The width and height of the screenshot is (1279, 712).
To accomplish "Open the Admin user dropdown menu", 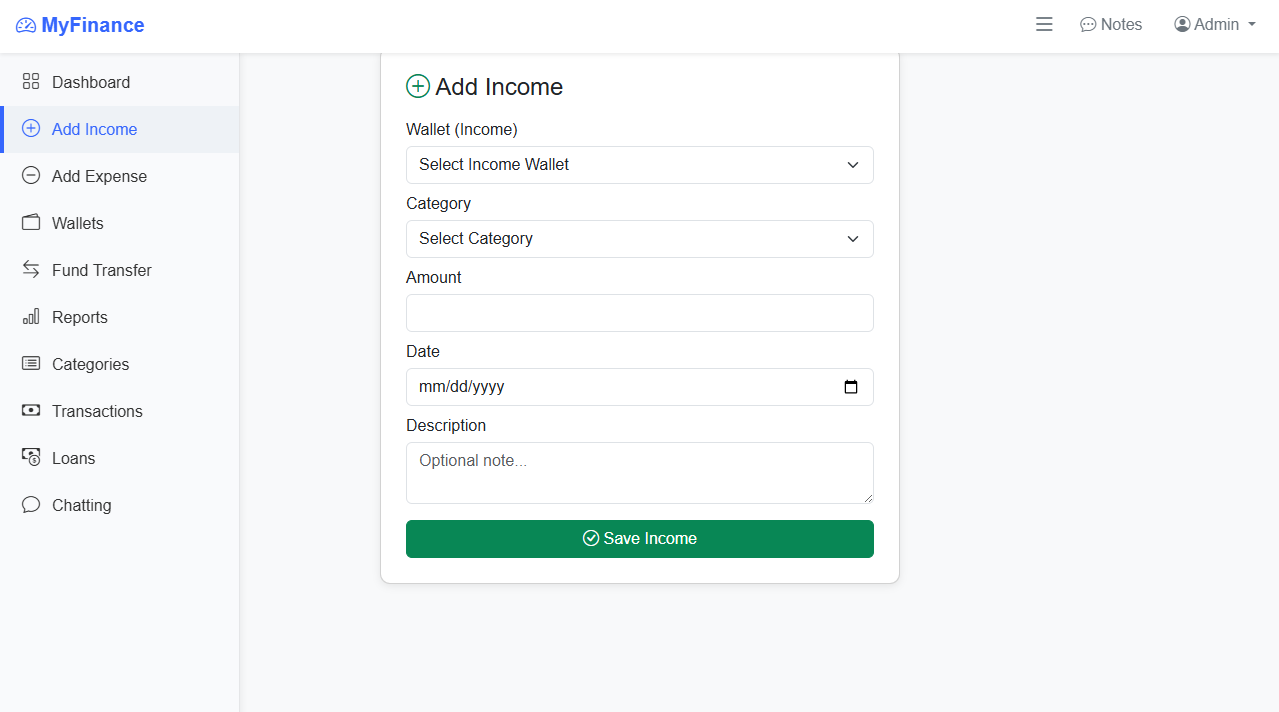I will pos(1215,25).
